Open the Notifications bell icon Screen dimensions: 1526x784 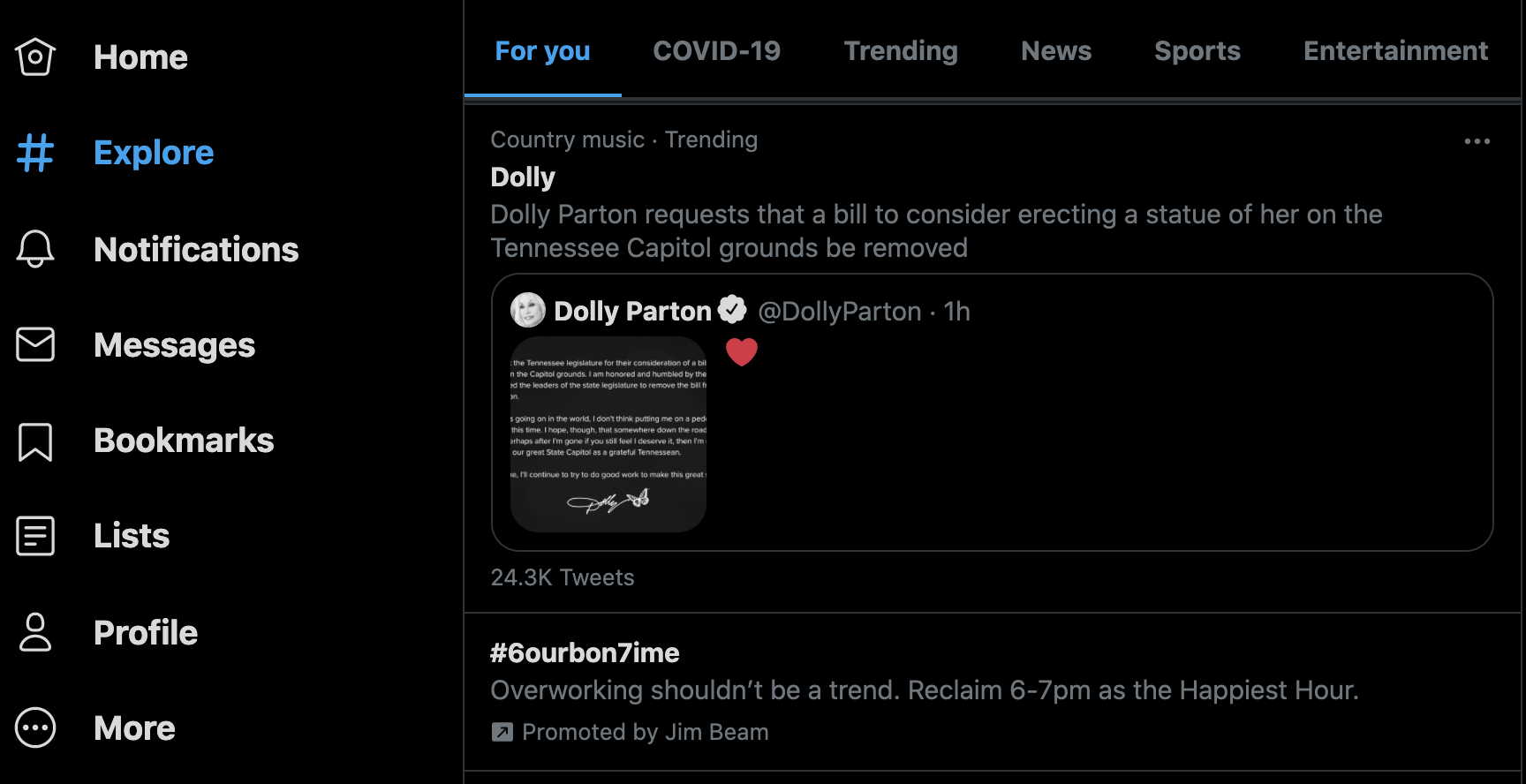[x=35, y=249]
